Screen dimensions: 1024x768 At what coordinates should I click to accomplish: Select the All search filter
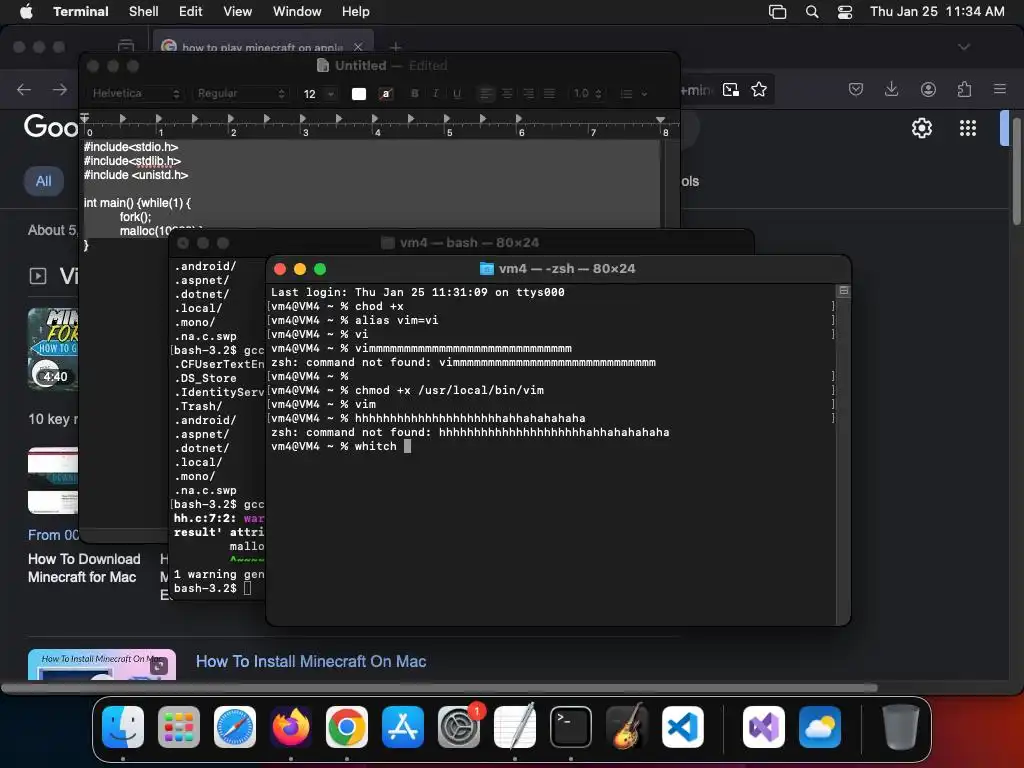coord(44,181)
